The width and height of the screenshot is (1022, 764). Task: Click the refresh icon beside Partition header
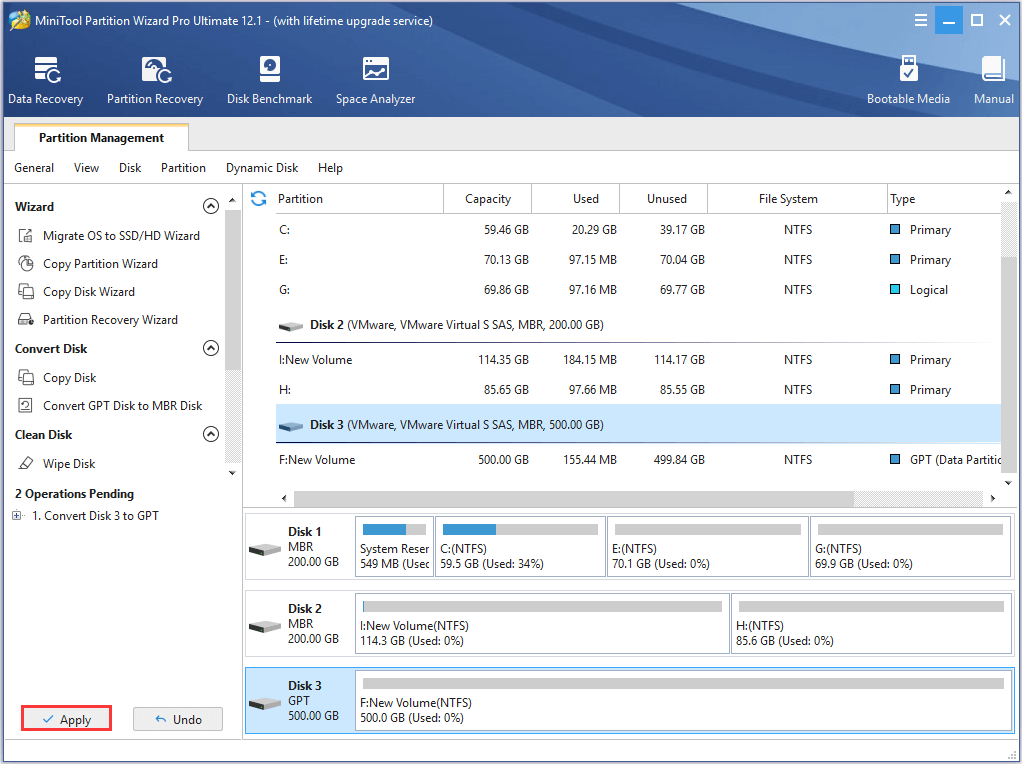(x=259, y=199)
